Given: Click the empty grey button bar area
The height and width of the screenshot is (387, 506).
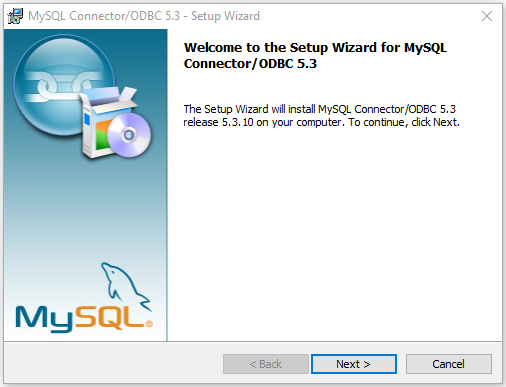Looking at the screenshot, I should pyautogui.click(x=113, y=363).
